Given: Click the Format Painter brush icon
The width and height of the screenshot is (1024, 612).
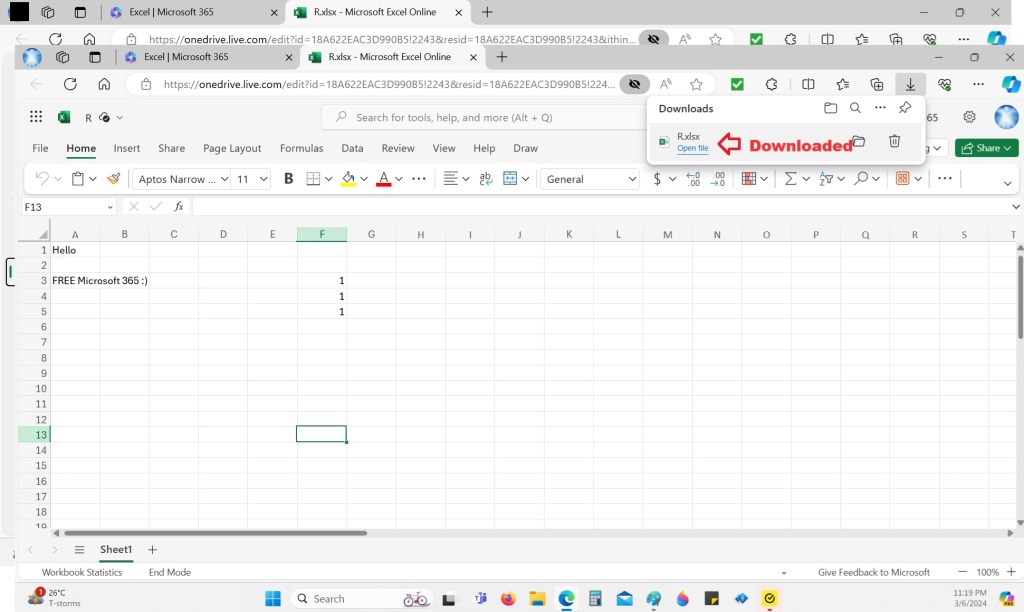Looking at the screenshot, I should coord(113,179).
